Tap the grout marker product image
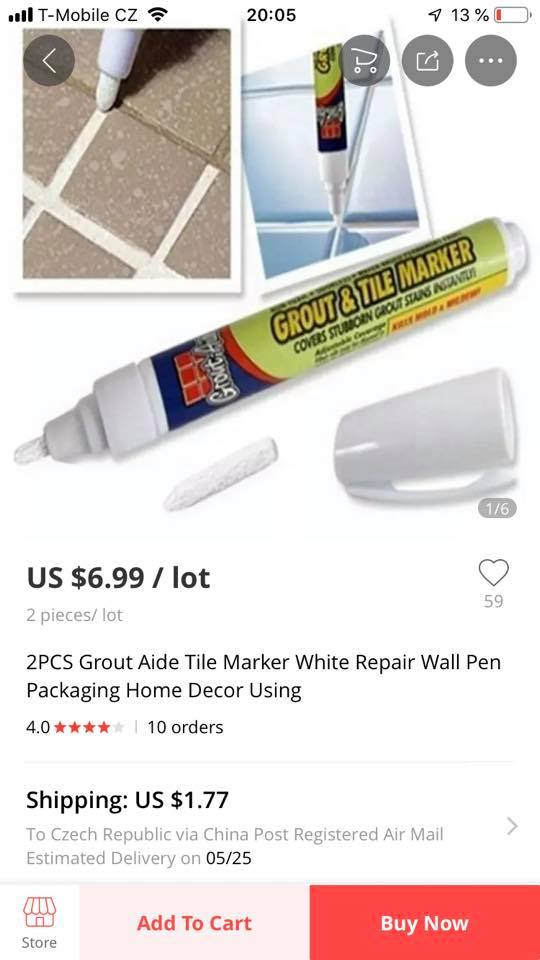Viewport: 540px width, 960px height. [269, 282]
